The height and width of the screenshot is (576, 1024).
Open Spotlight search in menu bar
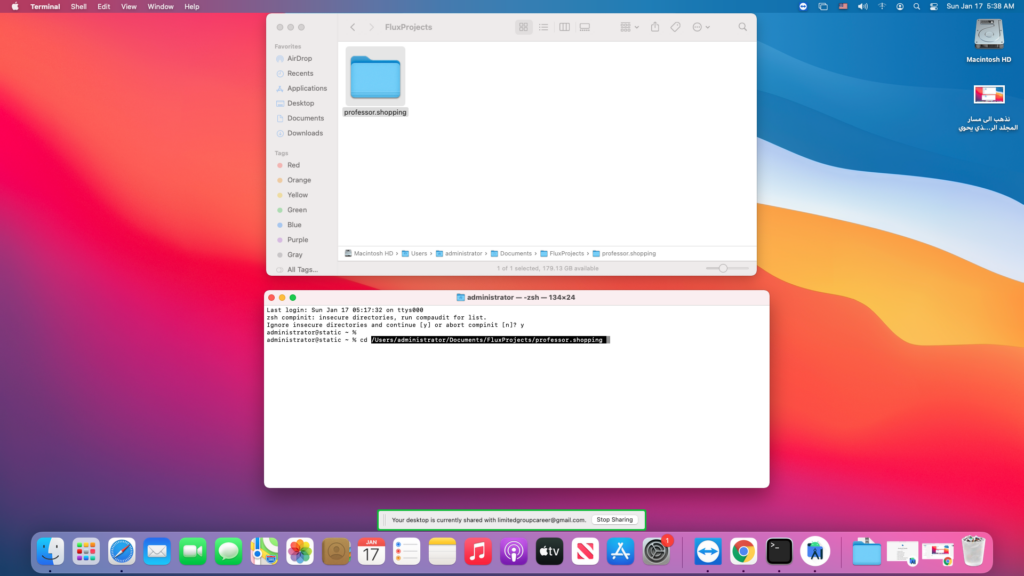[x=917, y=7]
